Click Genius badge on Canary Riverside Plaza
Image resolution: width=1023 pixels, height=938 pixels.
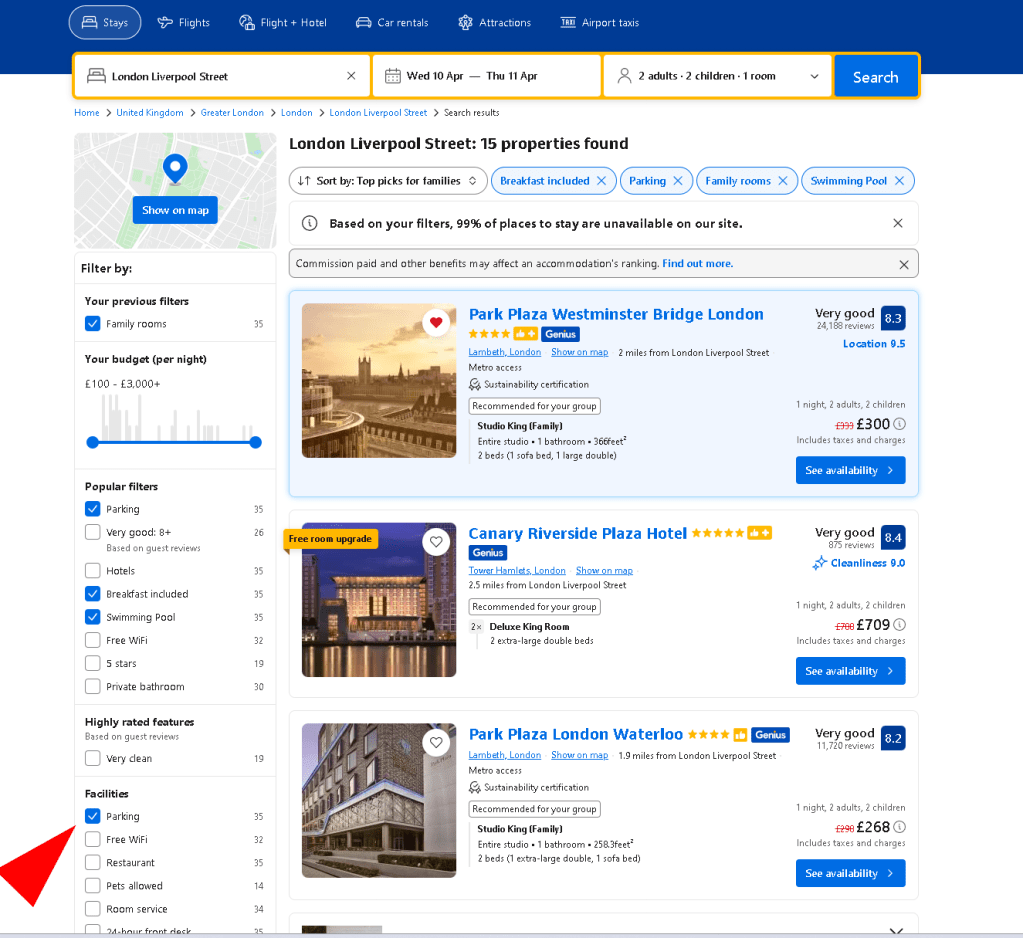tap(488, 552)
